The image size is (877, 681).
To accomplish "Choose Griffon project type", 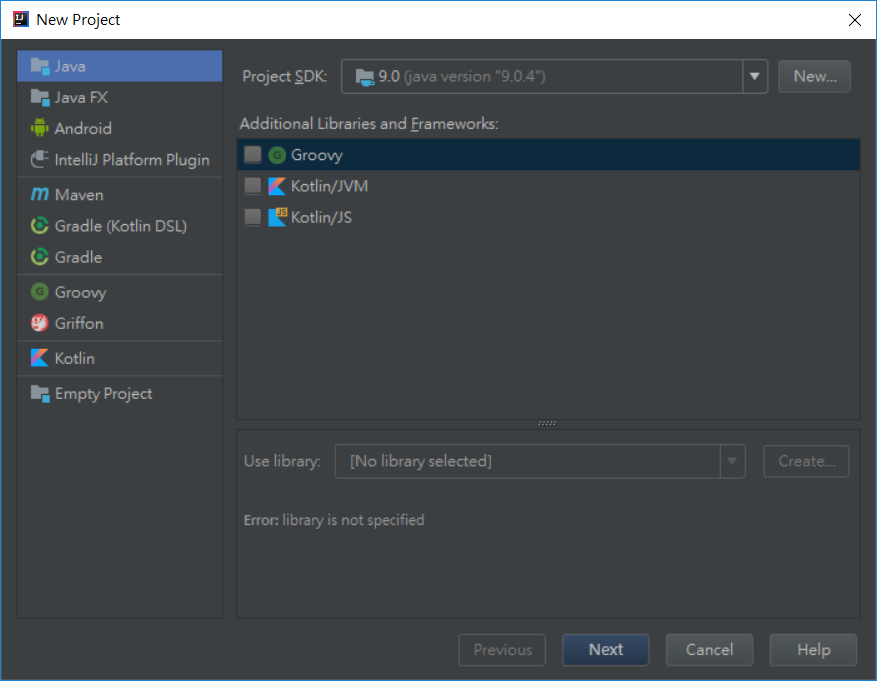I will pyautogui.click(x=120, y=323).
